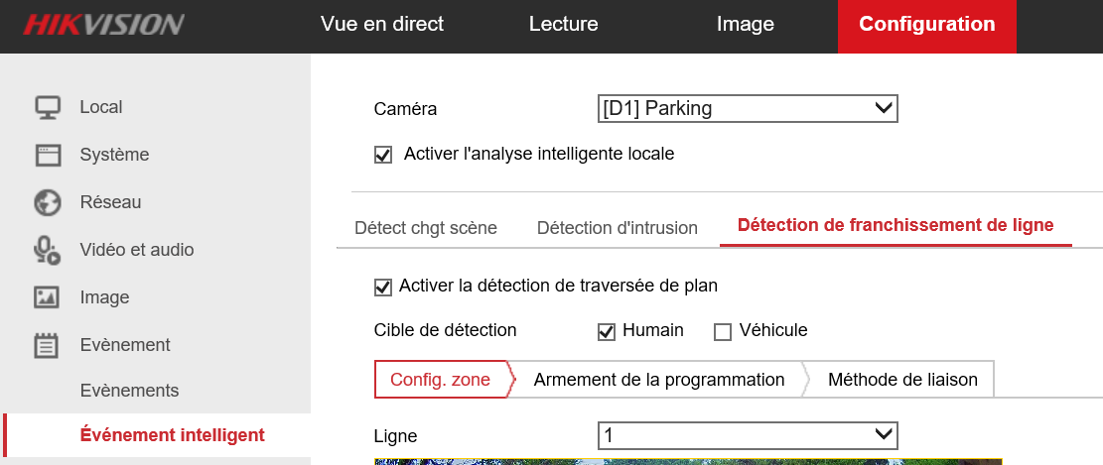Select Evènements in the sidebar
1103x465 pixels.
click(x=129, y=390)
